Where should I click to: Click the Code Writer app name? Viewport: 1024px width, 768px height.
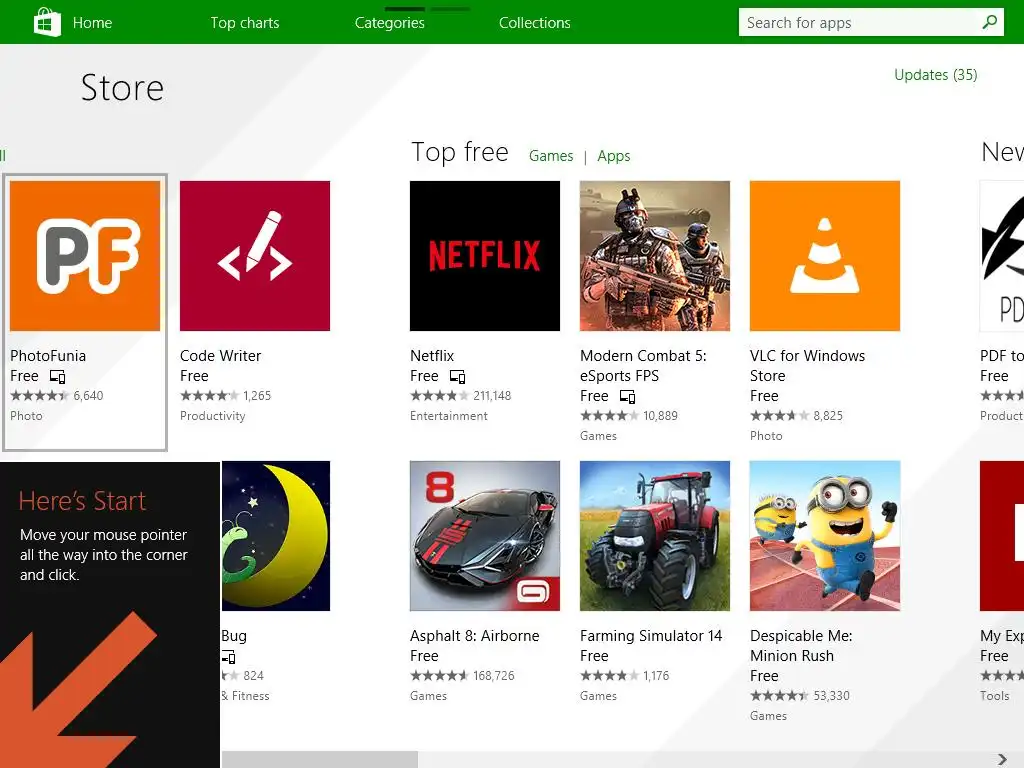(220, 356)
